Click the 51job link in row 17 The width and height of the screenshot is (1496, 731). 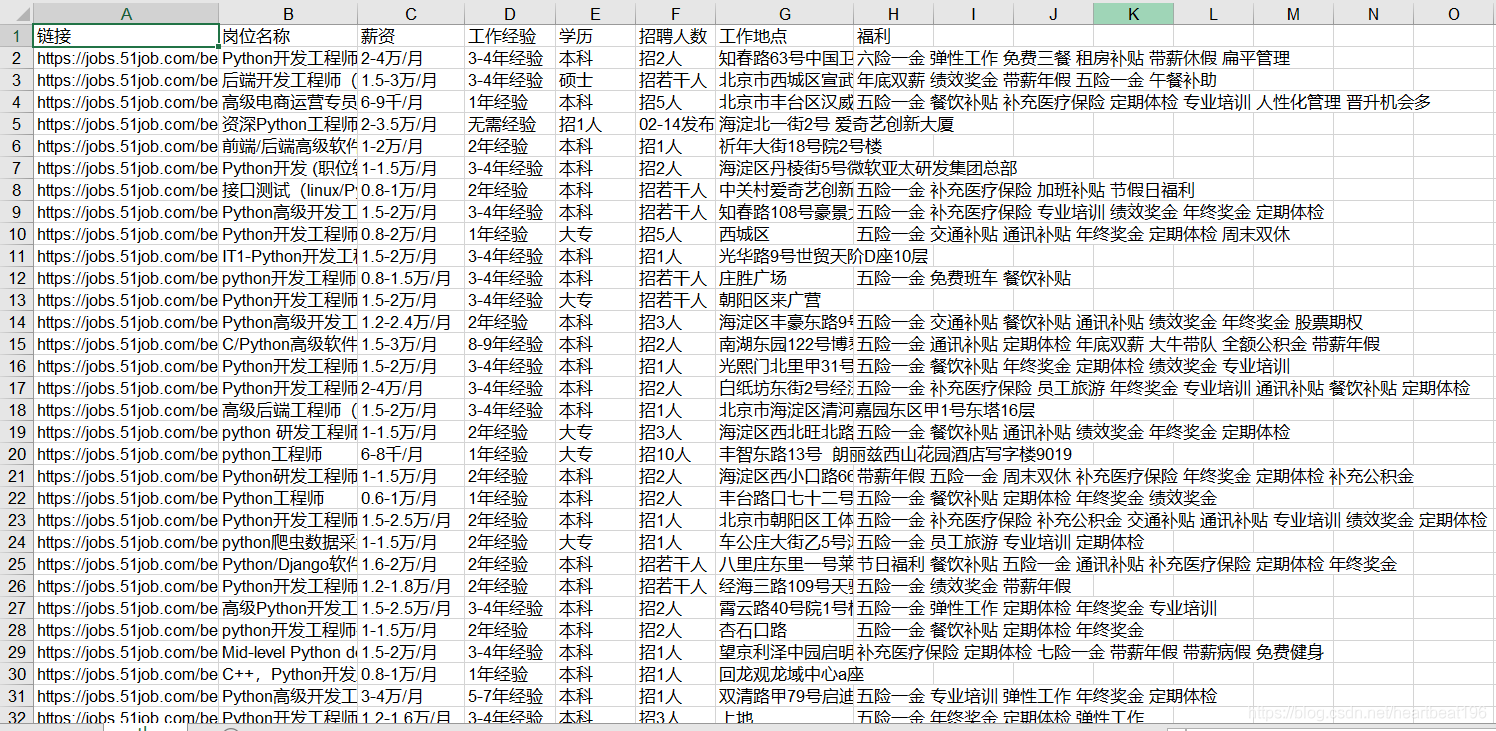point(126,388)
